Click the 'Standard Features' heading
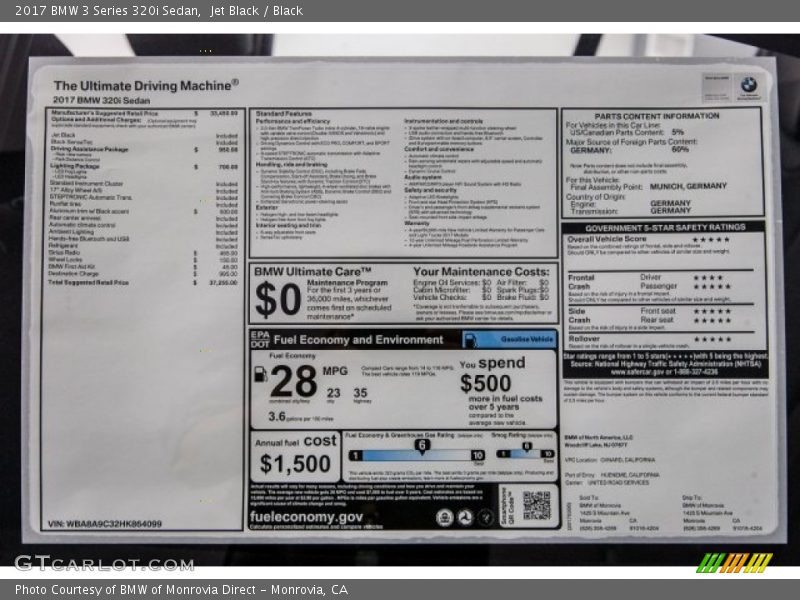Viewport: 800px width, 600px height. pyautogui.click(x=284, y=114)
